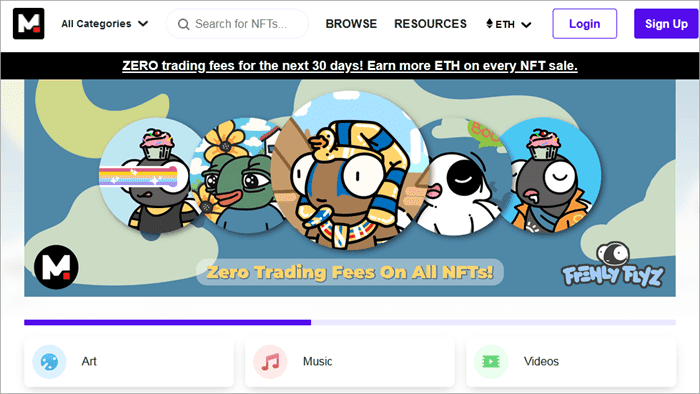Open the Videos category card

pos(571,361)
